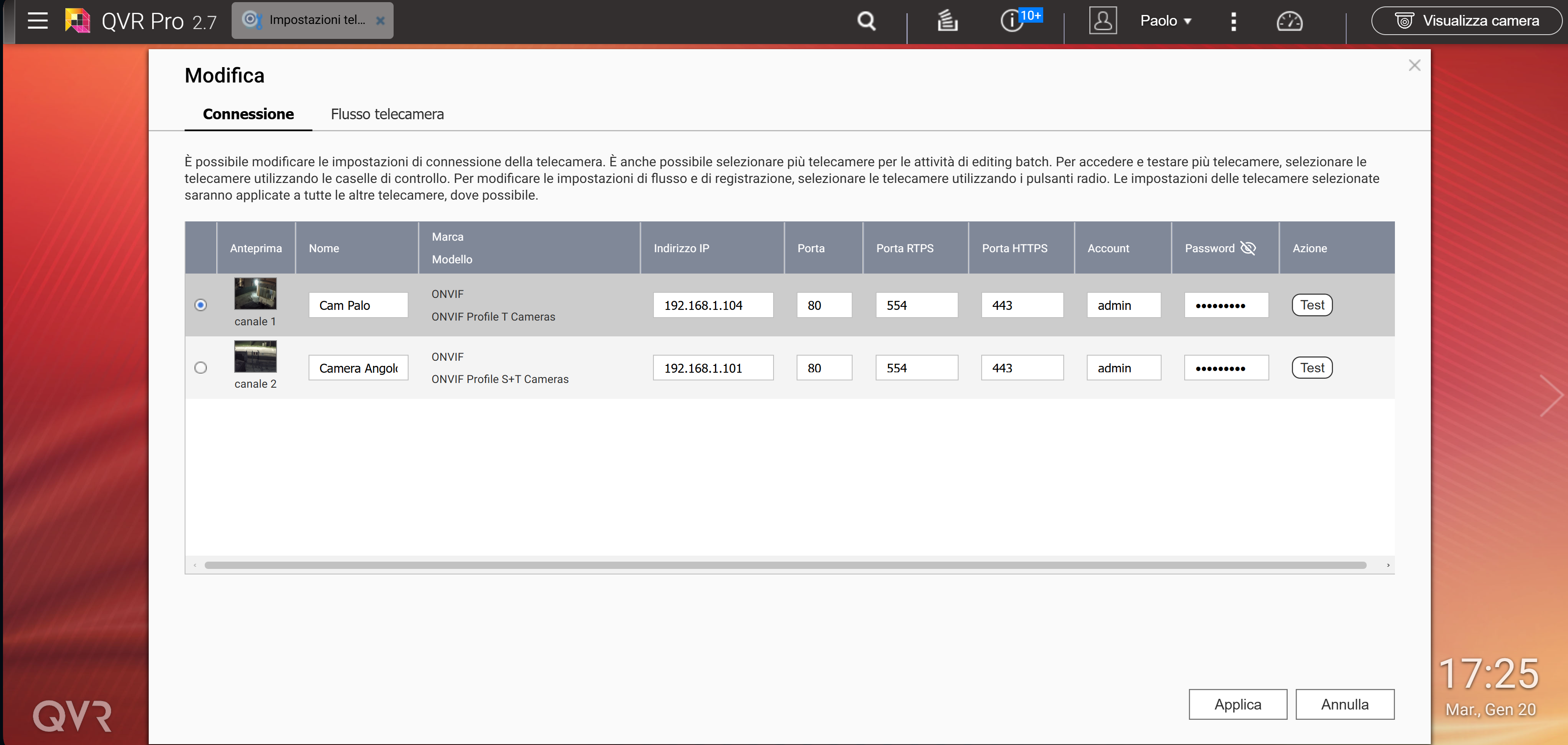The image size is (1568, 745).
Task: Switch to the Flusso telecamera tab
Action: [x=387, y=115]
